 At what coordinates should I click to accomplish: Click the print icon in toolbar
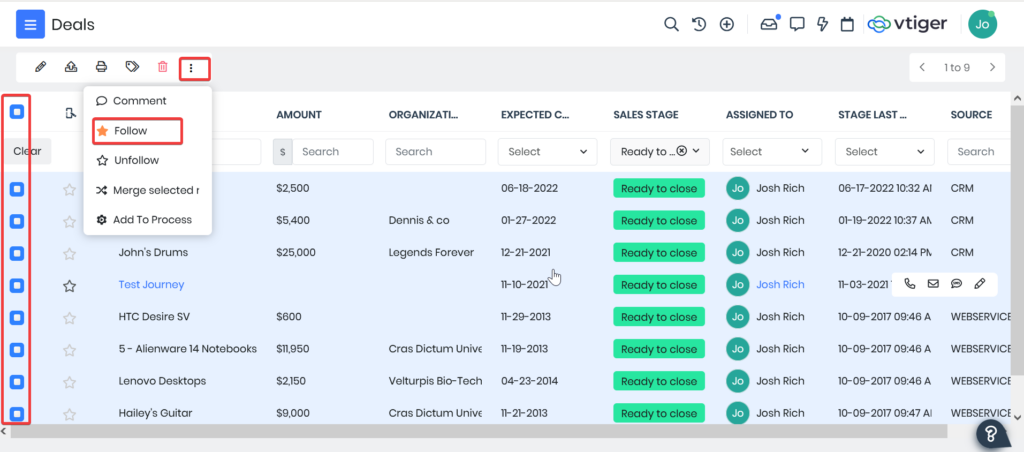click(x=101, y=67)
